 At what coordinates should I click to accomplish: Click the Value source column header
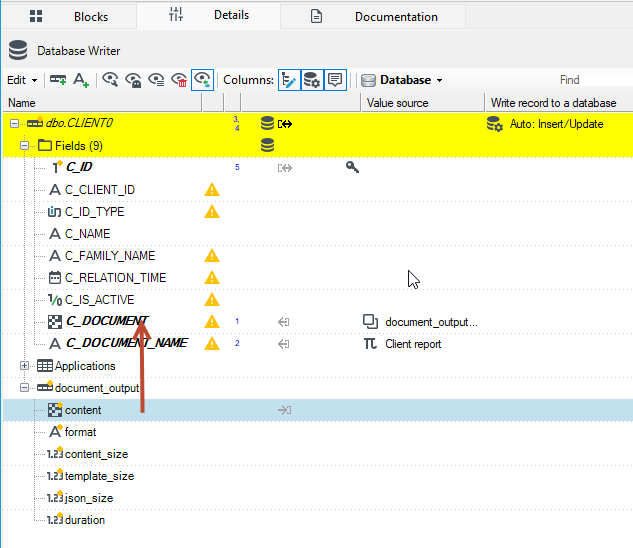[x=422, y=103]
